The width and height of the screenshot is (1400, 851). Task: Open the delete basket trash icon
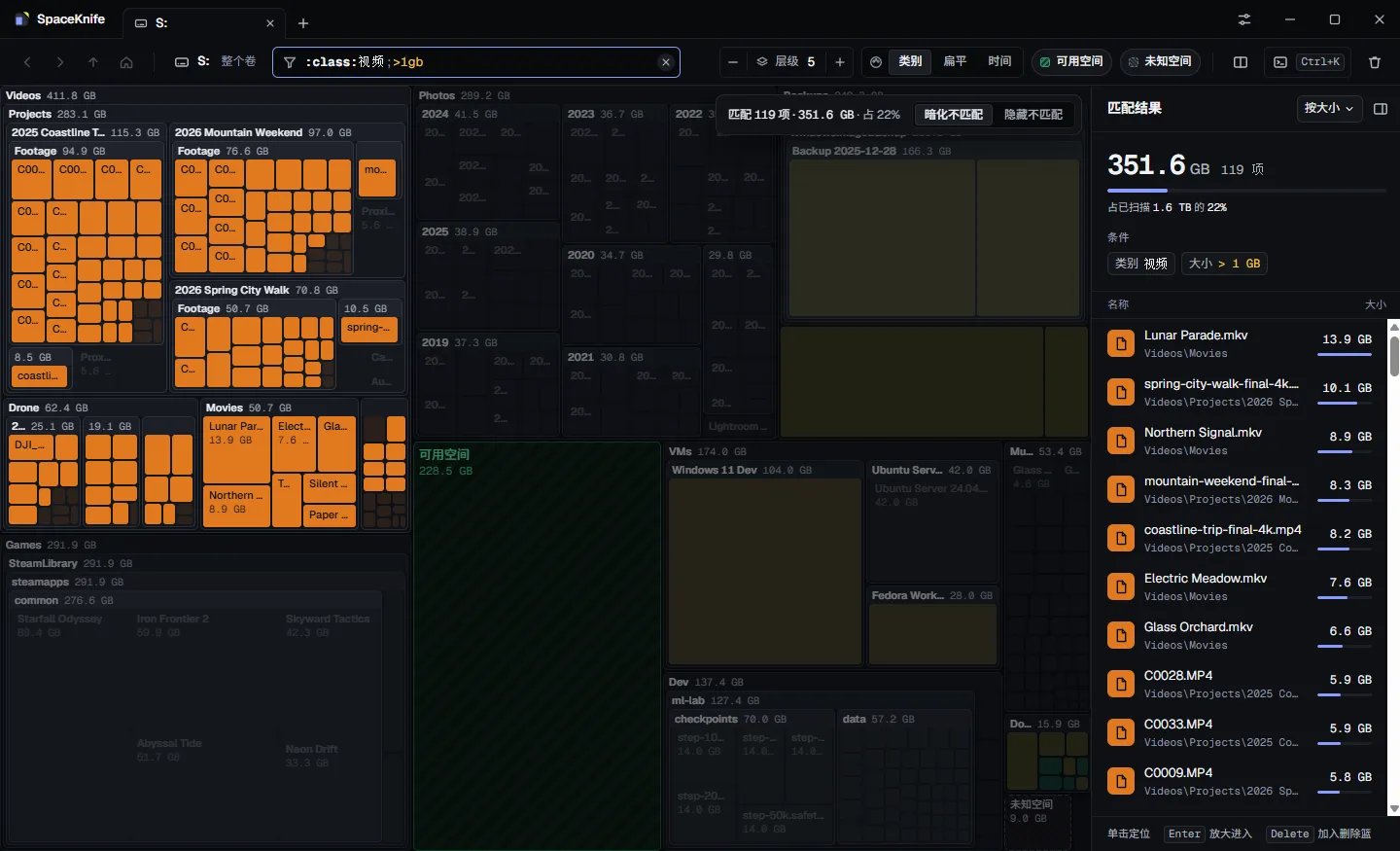point(1375,62)
